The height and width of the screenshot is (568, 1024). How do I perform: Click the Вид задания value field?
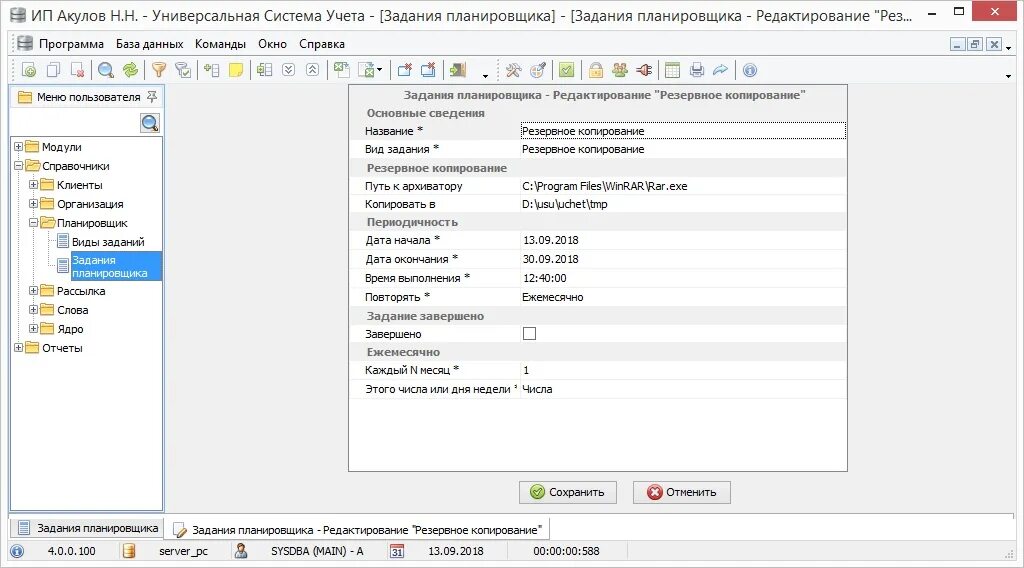point(683,149)
